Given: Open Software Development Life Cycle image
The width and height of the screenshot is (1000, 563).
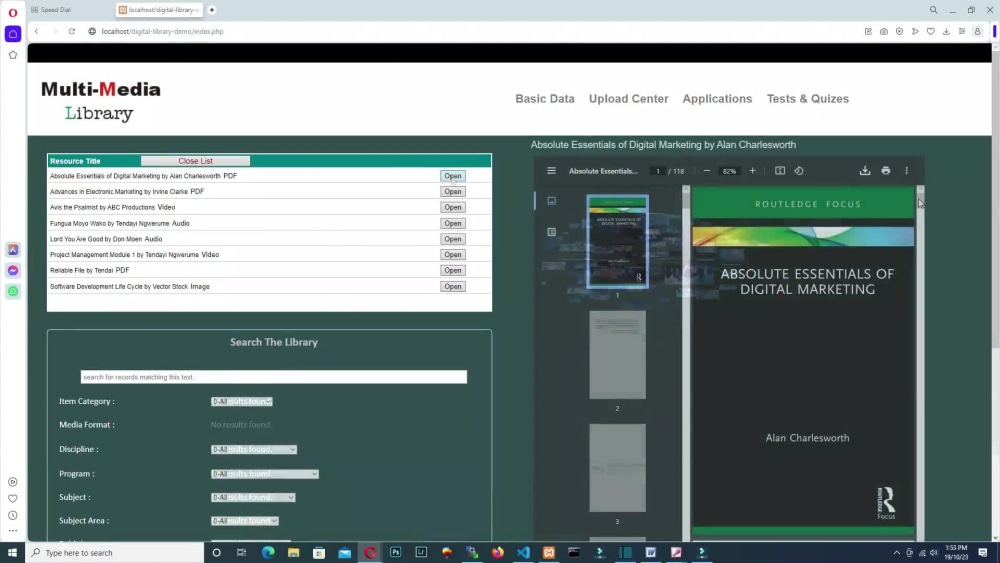Looking at the screenshot, I should (453, 286).
